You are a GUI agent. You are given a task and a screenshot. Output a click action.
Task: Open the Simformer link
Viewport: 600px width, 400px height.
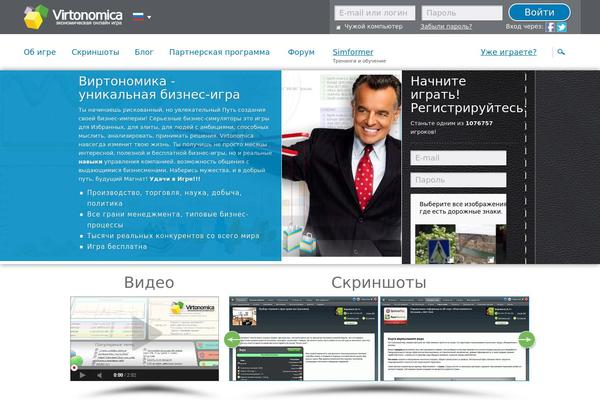click(x=353, y=52)
